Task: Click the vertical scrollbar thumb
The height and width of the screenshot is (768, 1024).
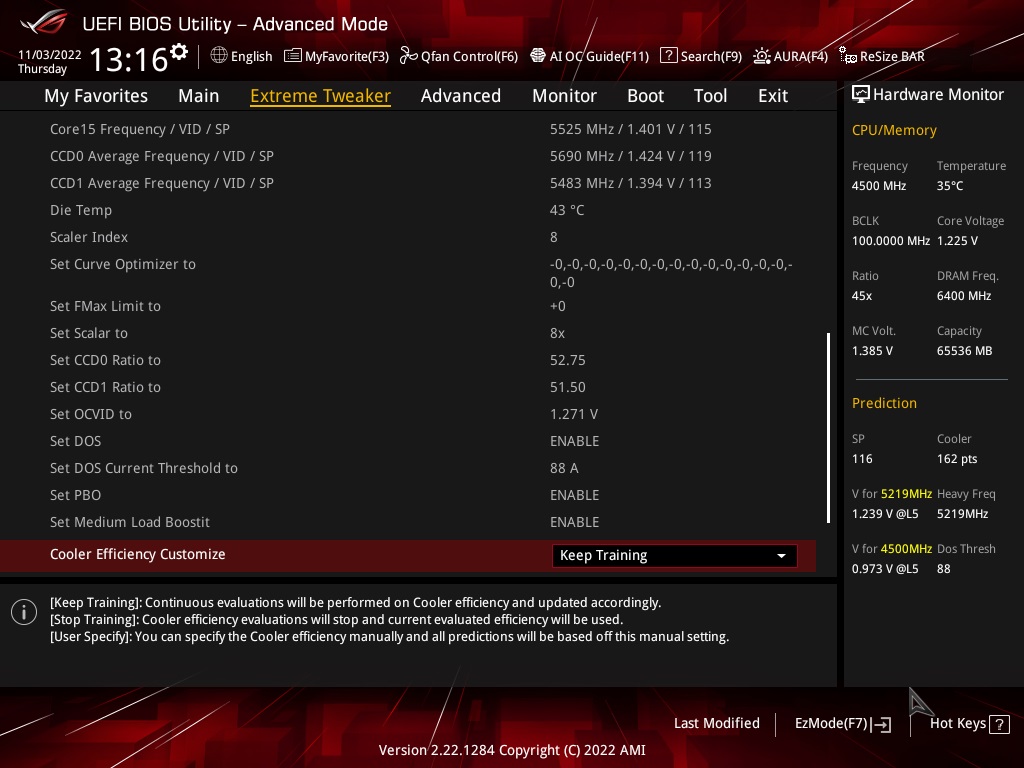Action: click(829, 428)
